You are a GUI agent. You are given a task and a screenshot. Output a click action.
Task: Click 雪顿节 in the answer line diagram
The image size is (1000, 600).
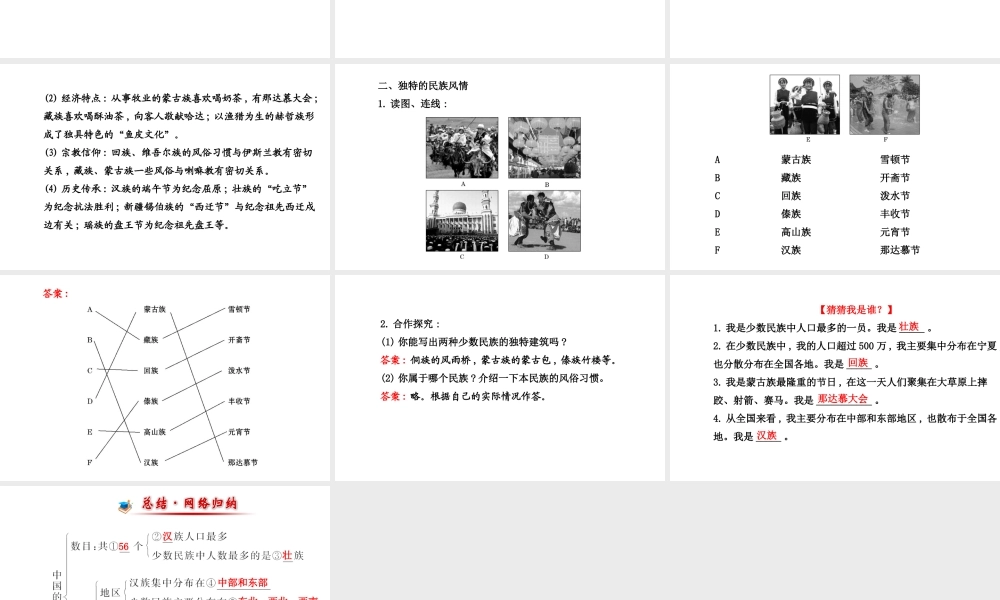[239, 309]
